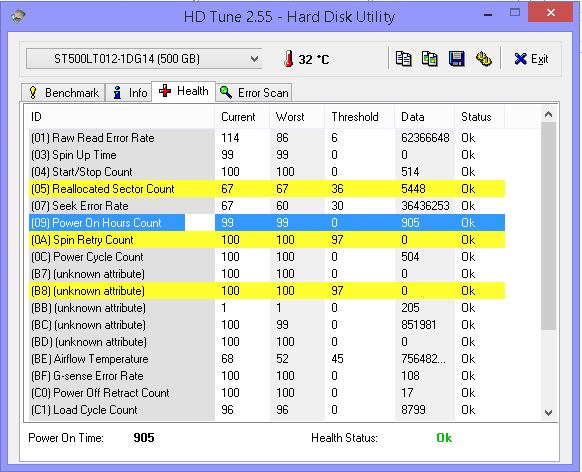Screen dimensions: 582x472
Task: Select the (BD) unknown attribute row
Action: click(267, 342)
